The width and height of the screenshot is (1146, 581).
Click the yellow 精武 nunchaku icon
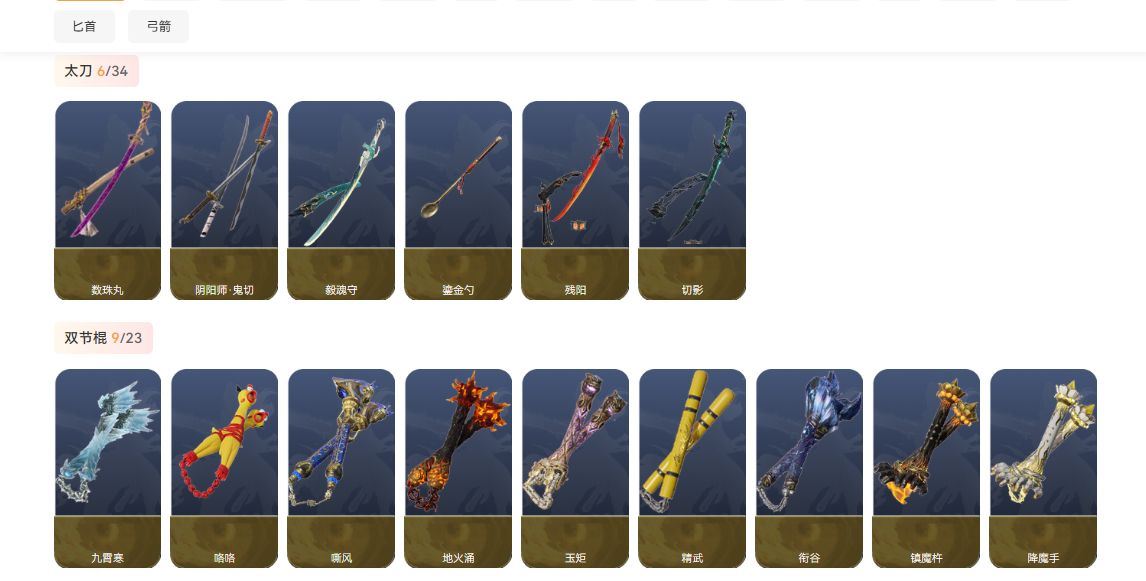coord(692,468)
